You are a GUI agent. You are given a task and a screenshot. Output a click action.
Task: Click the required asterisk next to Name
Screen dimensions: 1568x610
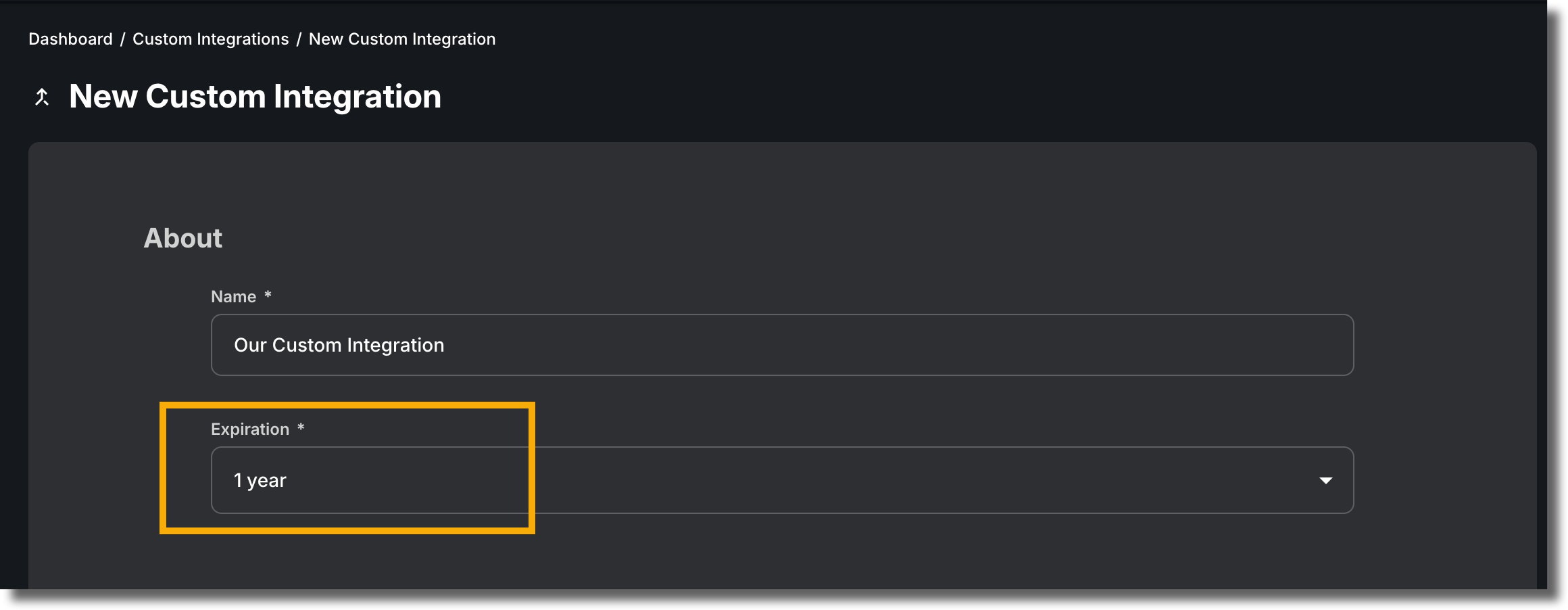pos(268,295)
